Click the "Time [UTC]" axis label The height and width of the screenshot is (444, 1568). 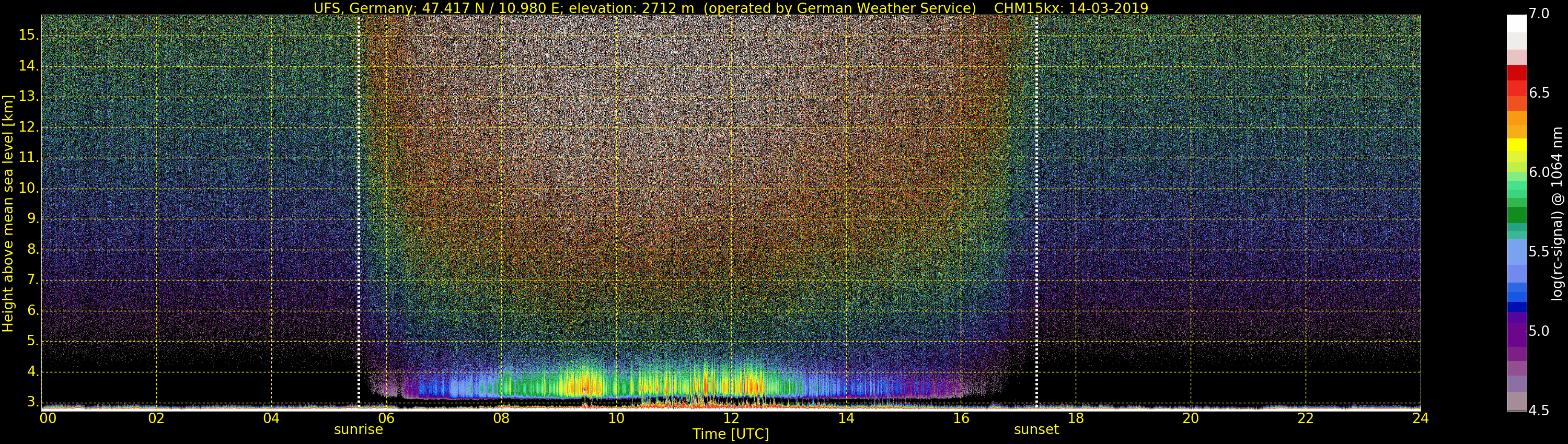pyautogui.click(x=731, y=434)
